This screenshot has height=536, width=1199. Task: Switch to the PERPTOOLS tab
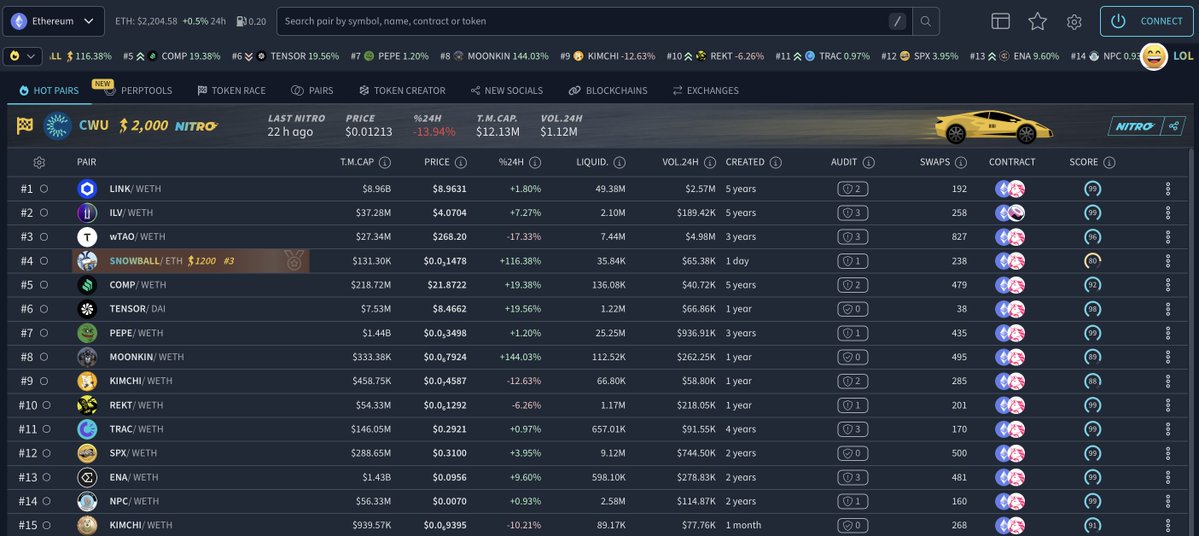(x=138, y=90)
